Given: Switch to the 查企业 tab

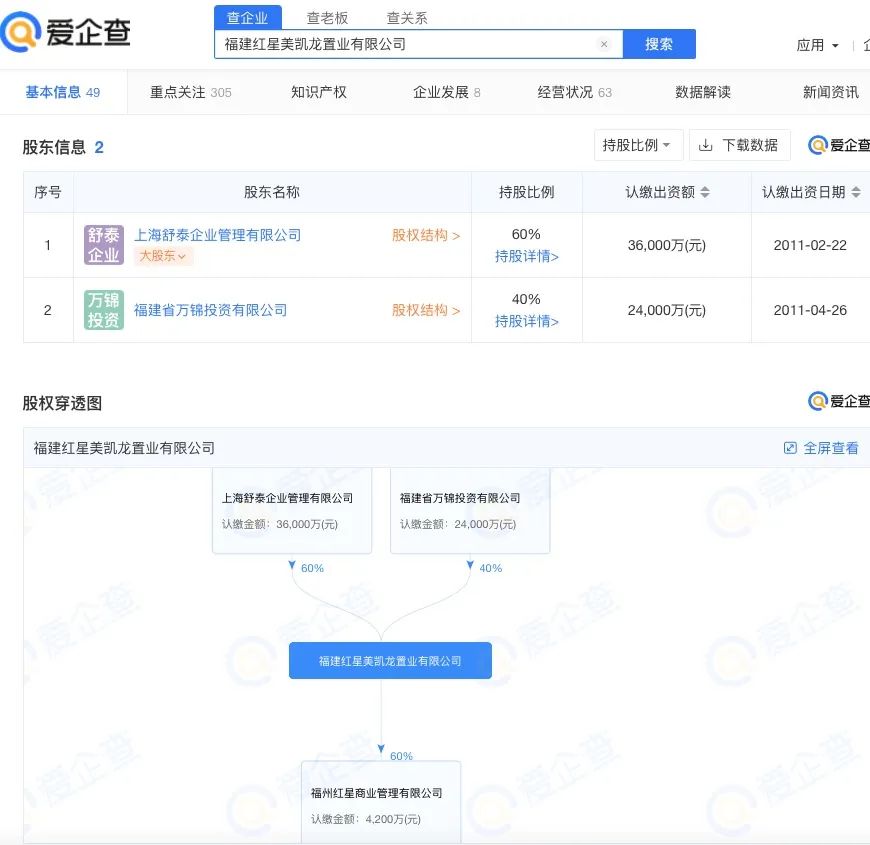Looking at the screenshot, I should pyautogui.click(x=247, y=18).
